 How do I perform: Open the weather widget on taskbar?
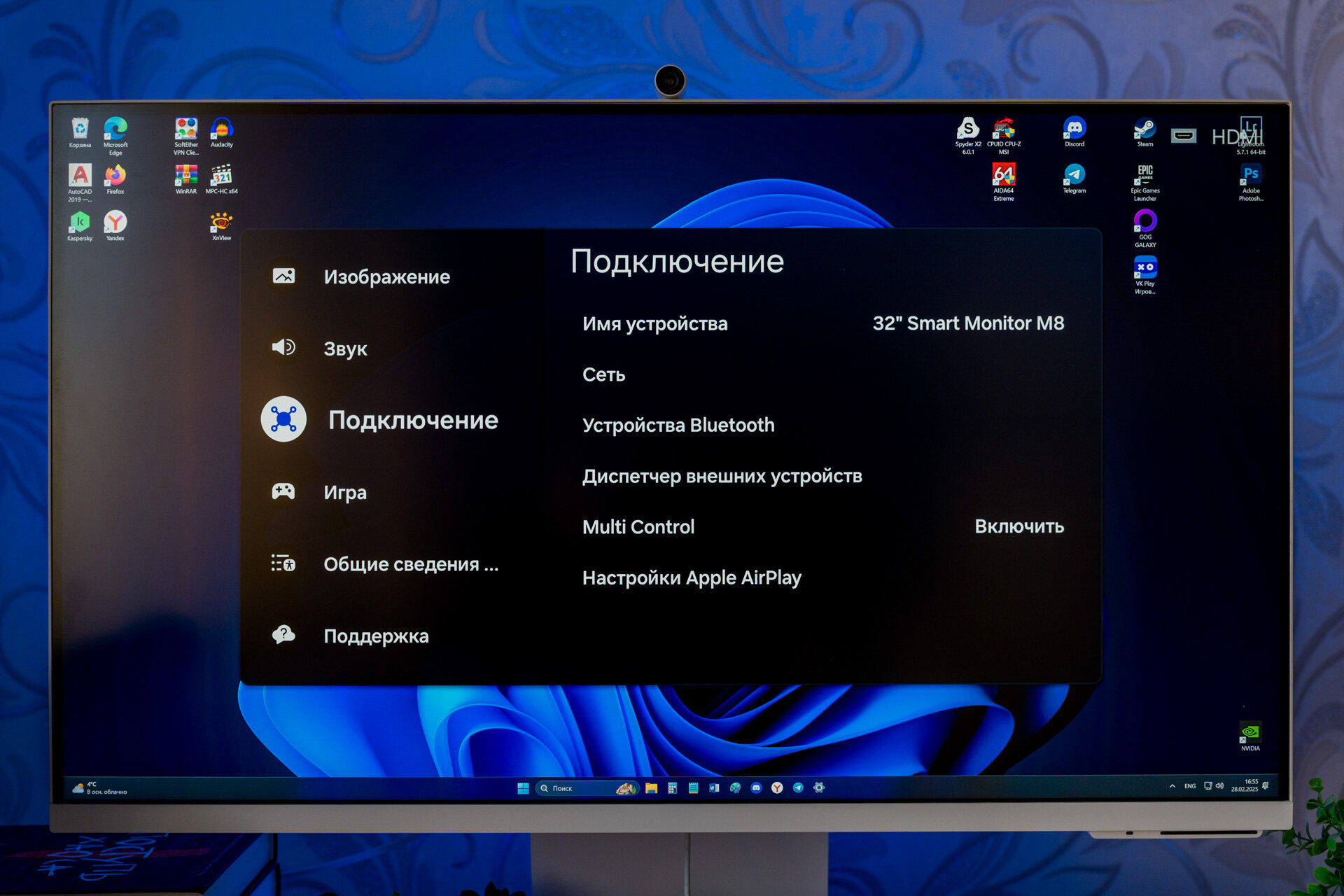[99, 788]
